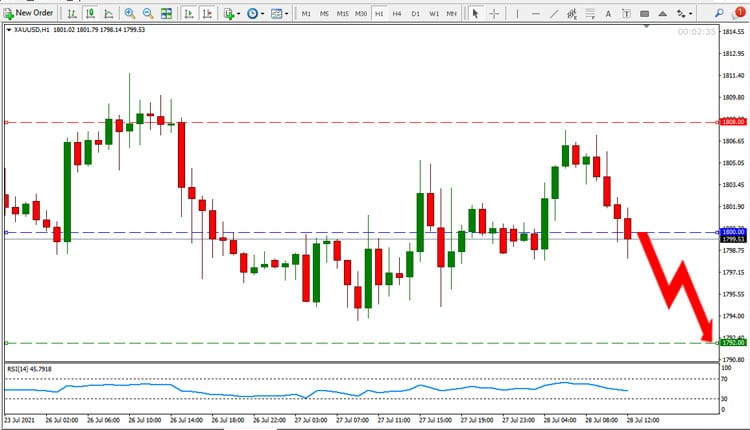The height and width of the screenshot is (430, 750).
Task: Switch to bar chart display
Action: pos(71,13)
